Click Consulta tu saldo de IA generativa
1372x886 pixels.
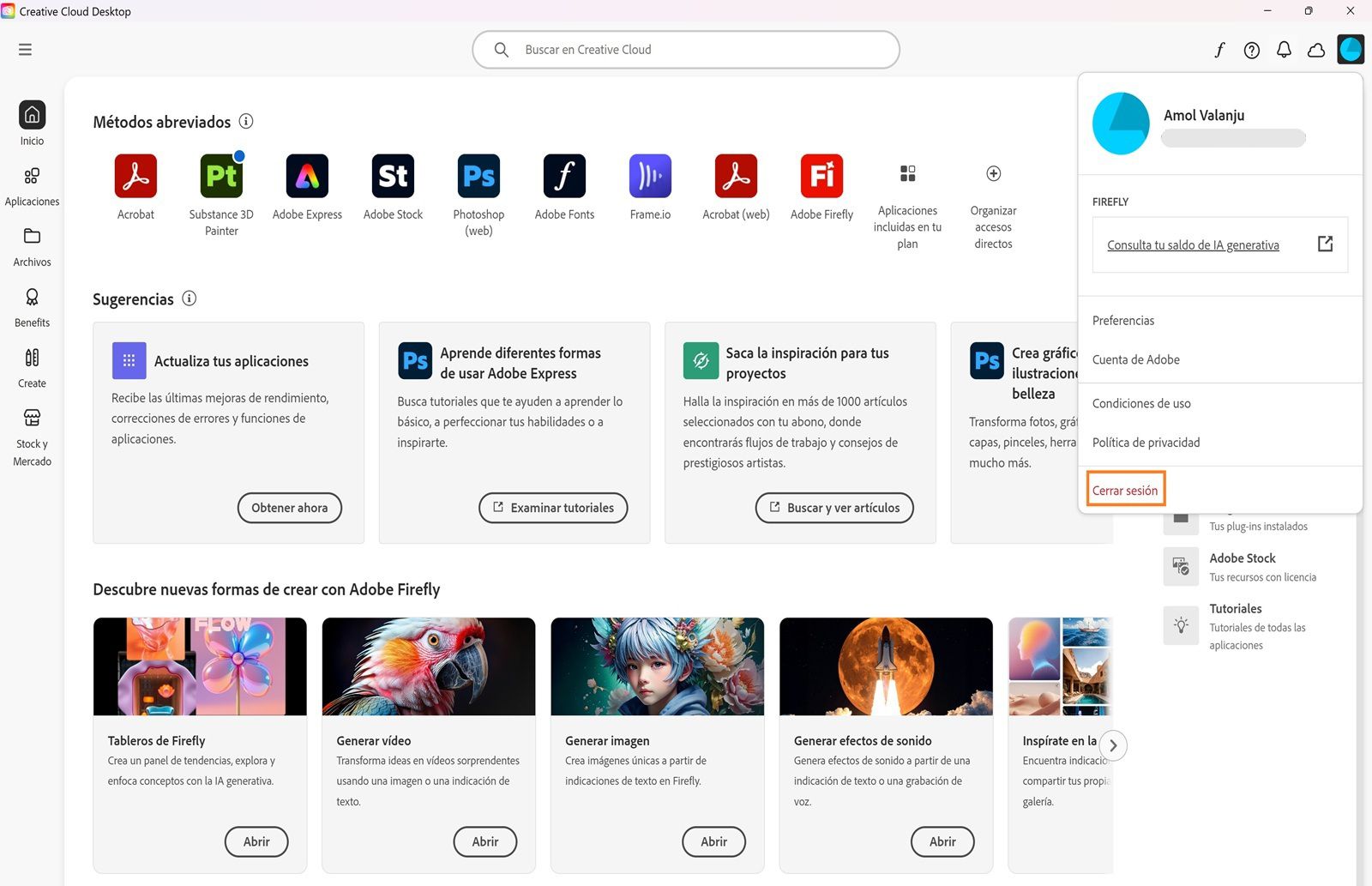1193,245
